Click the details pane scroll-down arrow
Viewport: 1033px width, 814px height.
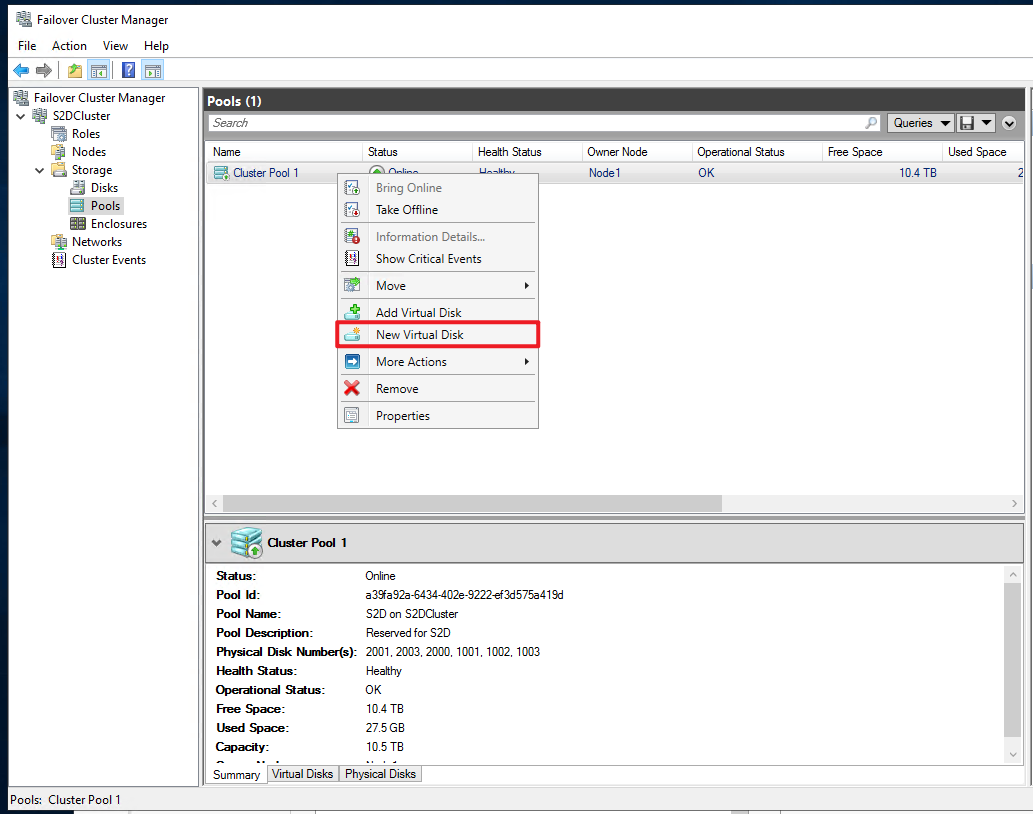1013,755
